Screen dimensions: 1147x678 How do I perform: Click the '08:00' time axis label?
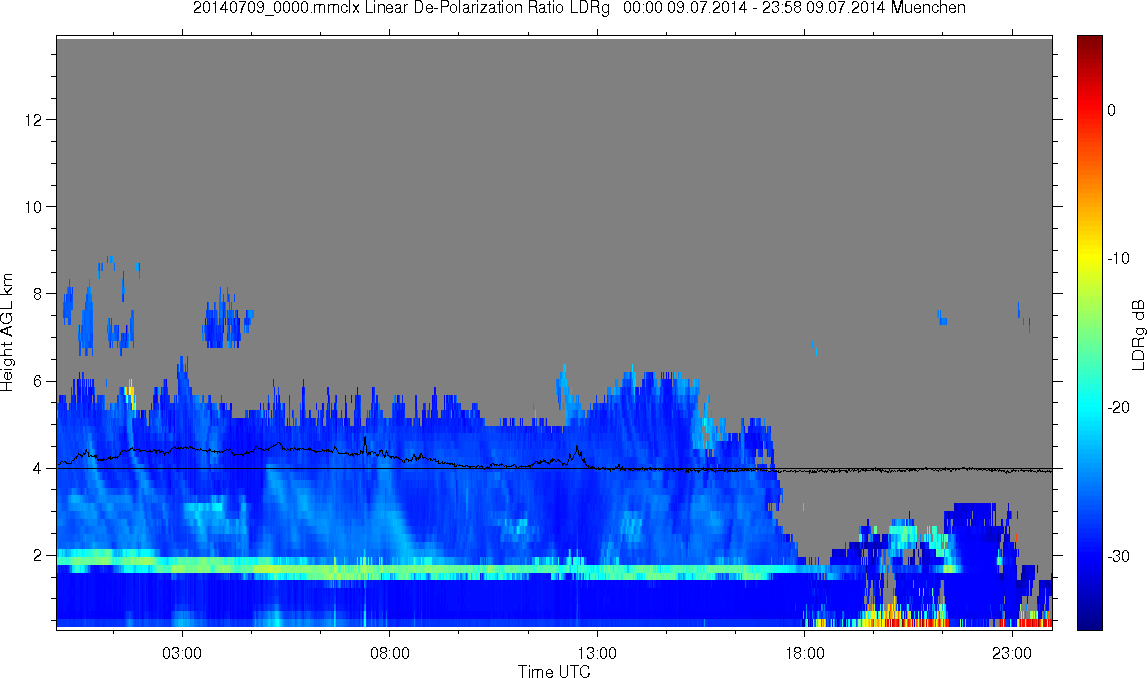click(x=389, y=654)
